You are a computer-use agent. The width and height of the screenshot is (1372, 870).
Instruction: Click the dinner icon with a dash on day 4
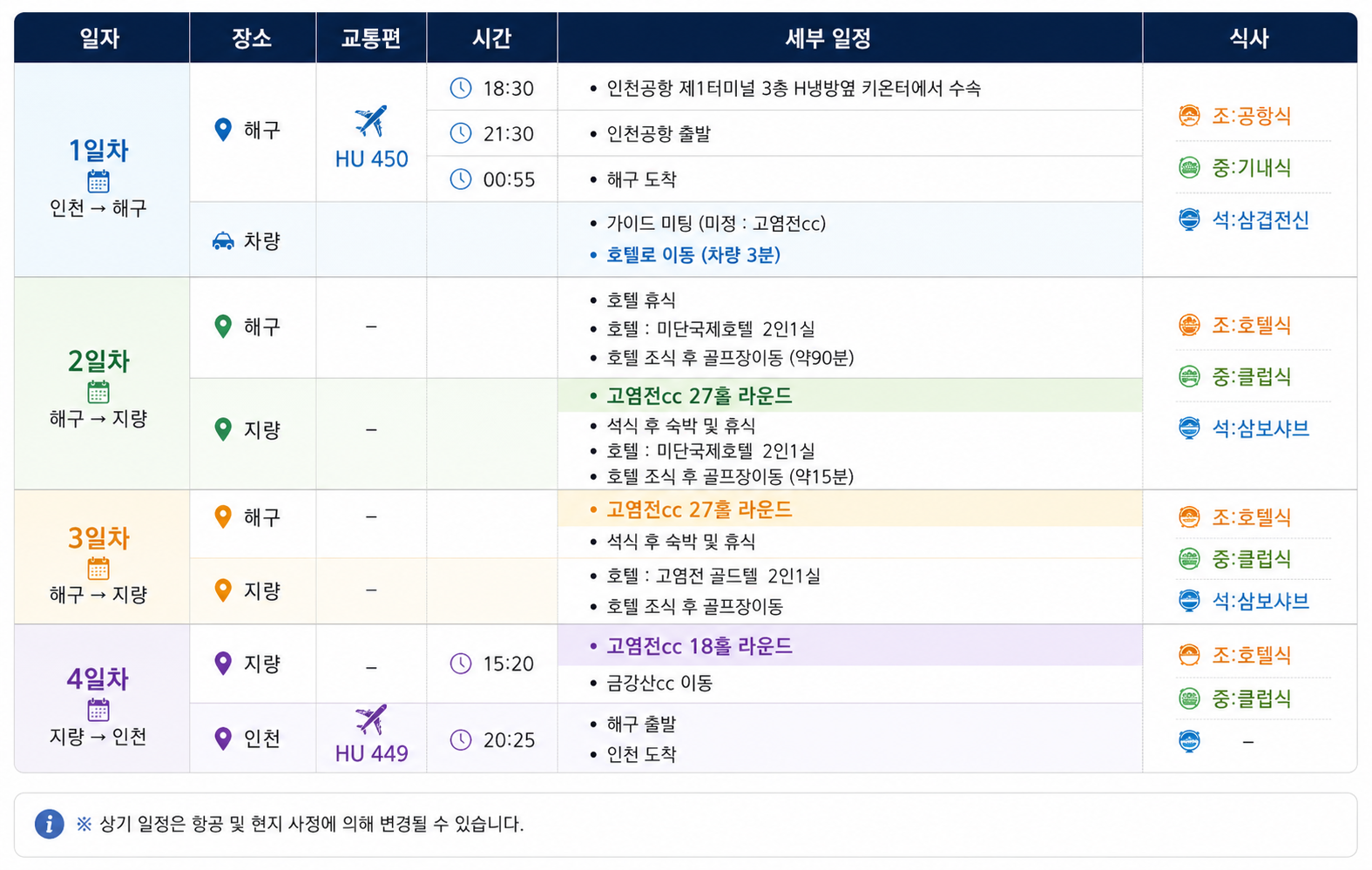(1189, 741)
